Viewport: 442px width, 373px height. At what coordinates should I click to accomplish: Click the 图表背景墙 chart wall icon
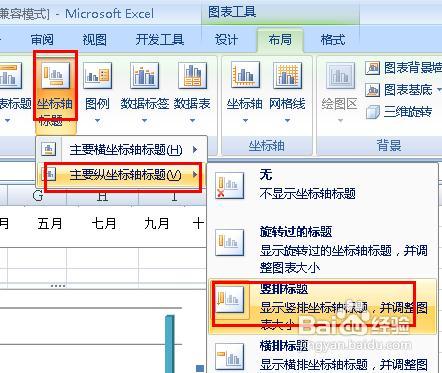[x=373, y=68]
